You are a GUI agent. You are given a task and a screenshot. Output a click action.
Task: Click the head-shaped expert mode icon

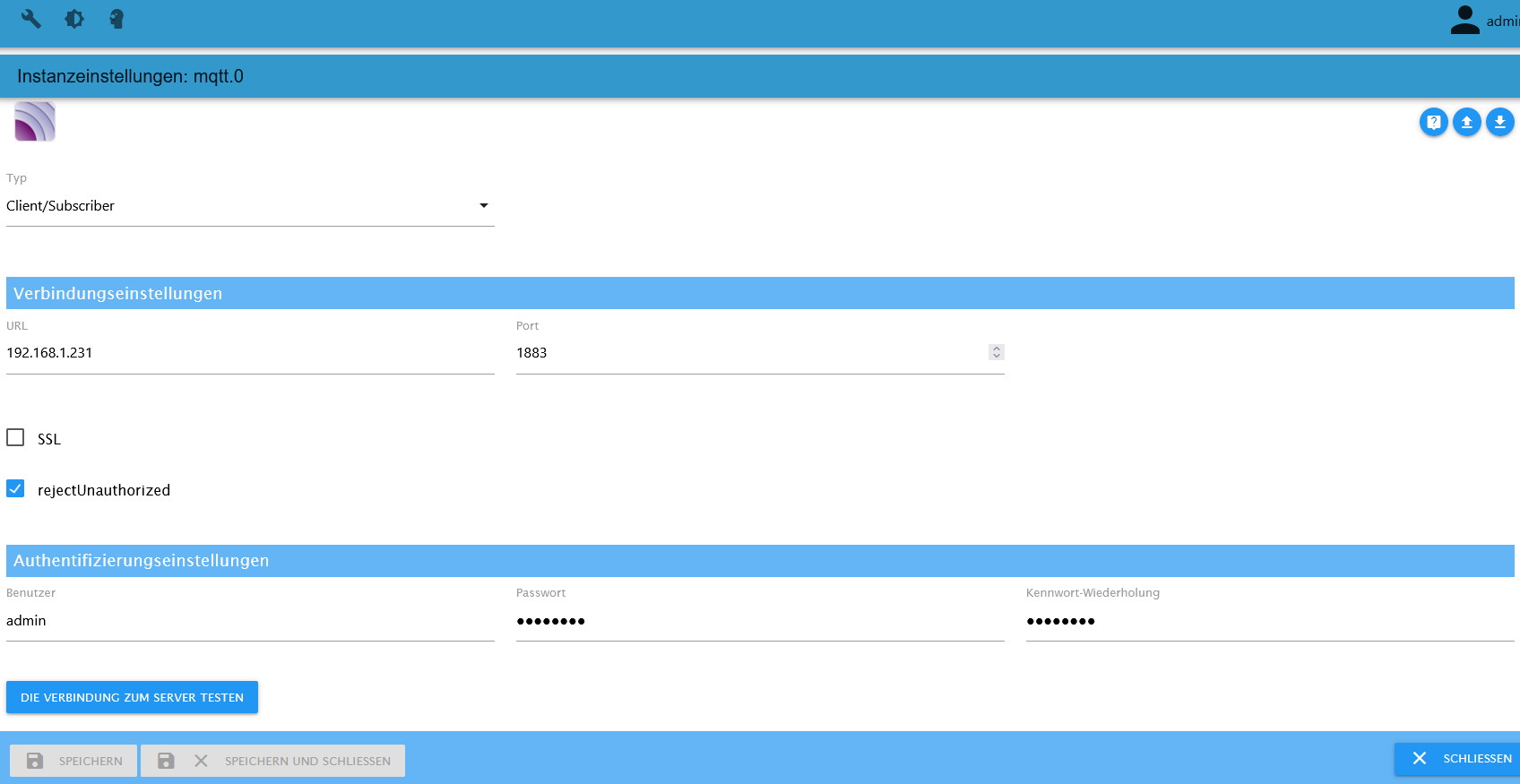tap(117, 19)
